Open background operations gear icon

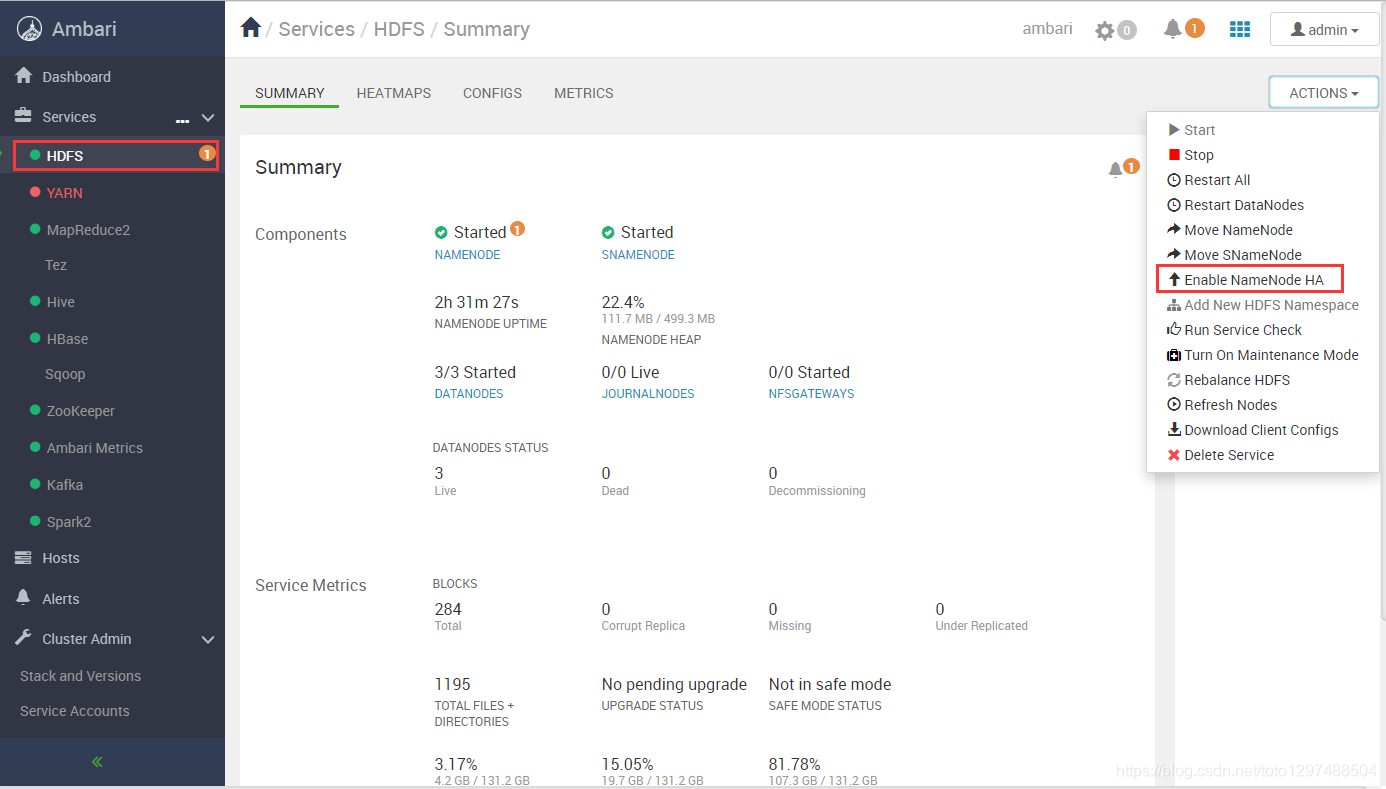click(x=1104, y=31)
